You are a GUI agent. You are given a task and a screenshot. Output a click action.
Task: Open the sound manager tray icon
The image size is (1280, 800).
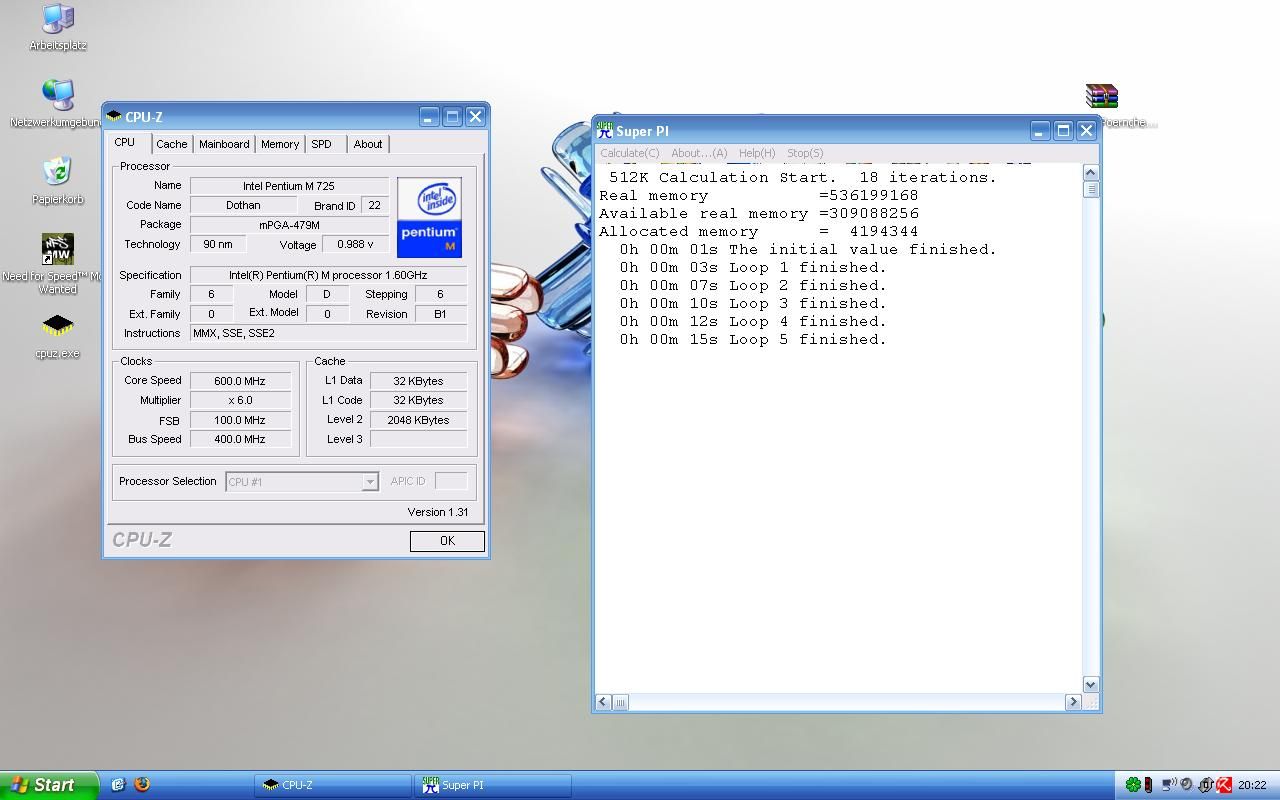click(x=1206, y=785)
